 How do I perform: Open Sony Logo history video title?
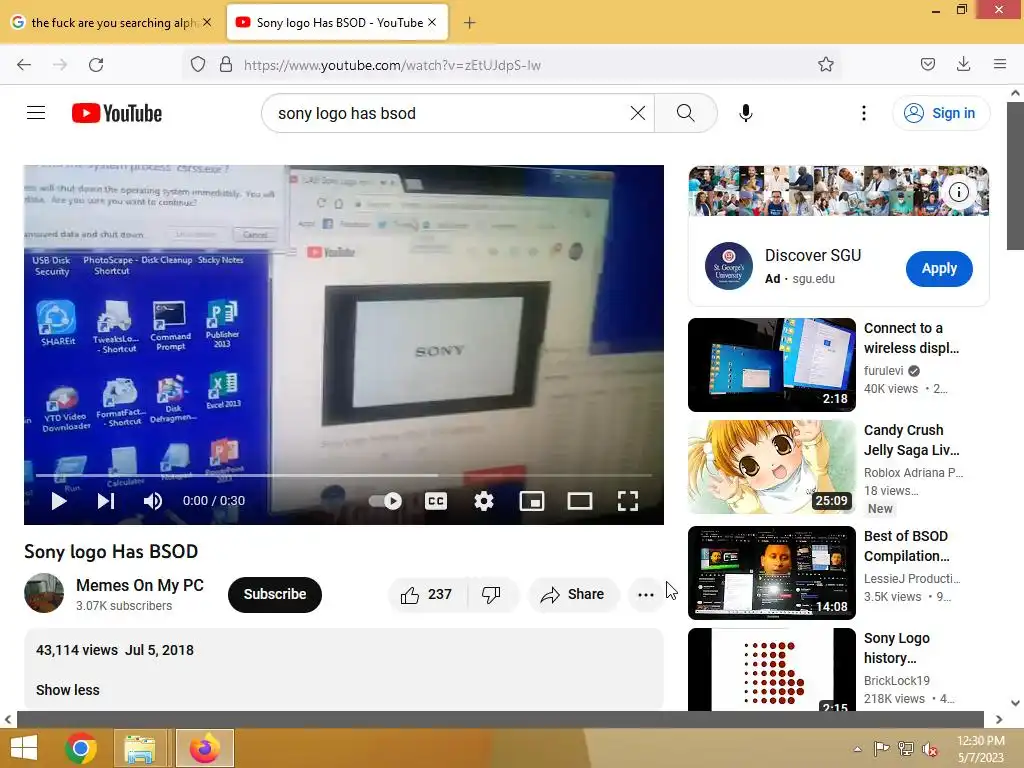point(896,648)
